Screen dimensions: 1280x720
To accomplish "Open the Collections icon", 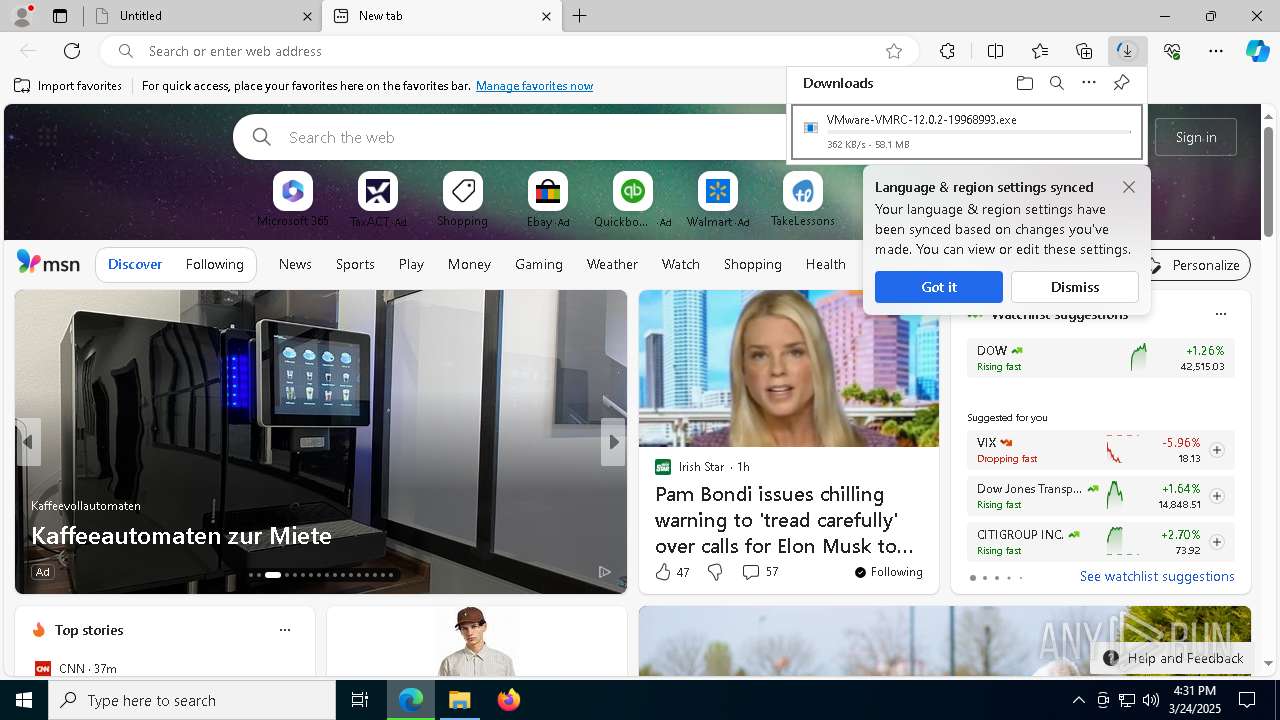I will point(1084,51).
